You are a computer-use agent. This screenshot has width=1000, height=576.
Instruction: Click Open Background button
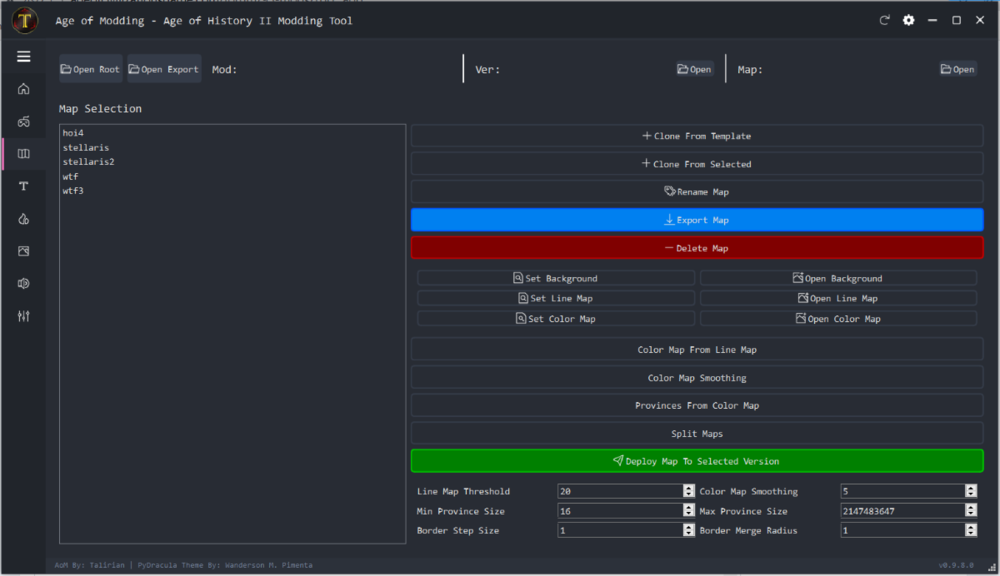(x=839, y=278)
